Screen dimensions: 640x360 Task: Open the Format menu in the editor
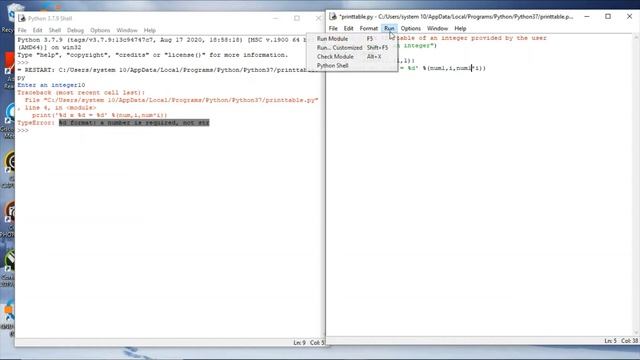click(369, 29)
